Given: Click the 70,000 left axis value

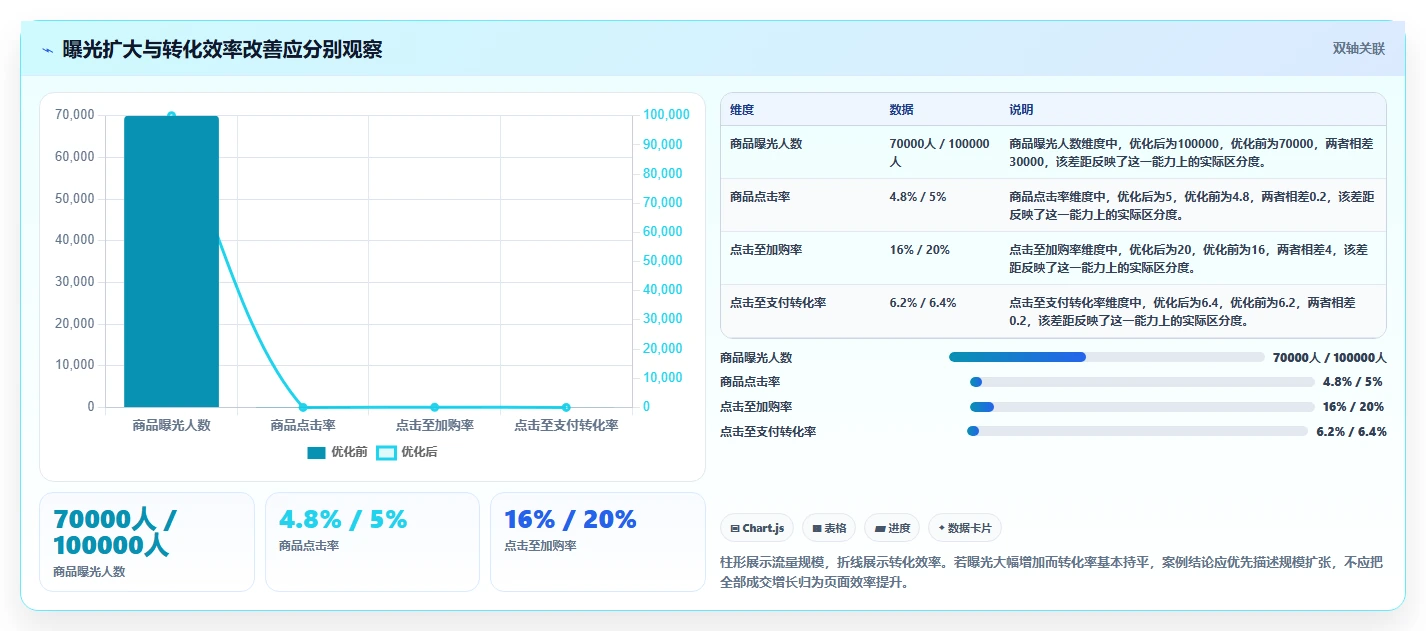Looking at the screenshot, I should click(x=75, y=115).
